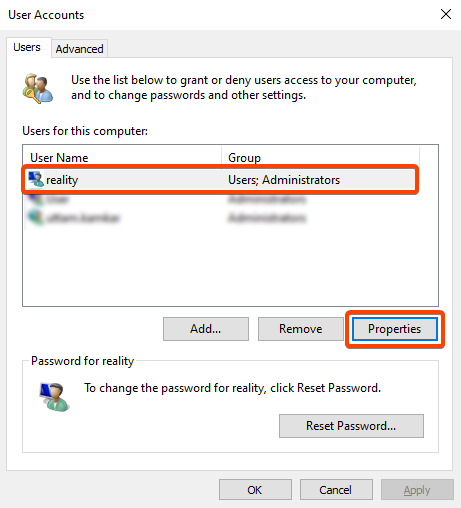Click the user icon in the Password section
The image size is (461, 508).
pos(54,397)
